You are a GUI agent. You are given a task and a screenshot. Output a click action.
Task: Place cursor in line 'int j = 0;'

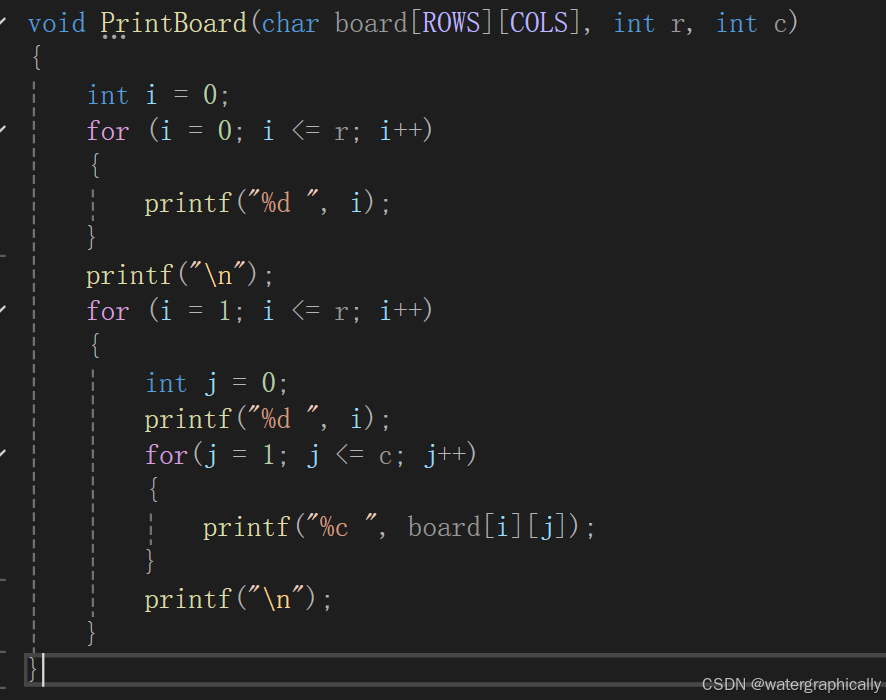tap(217, 383)
